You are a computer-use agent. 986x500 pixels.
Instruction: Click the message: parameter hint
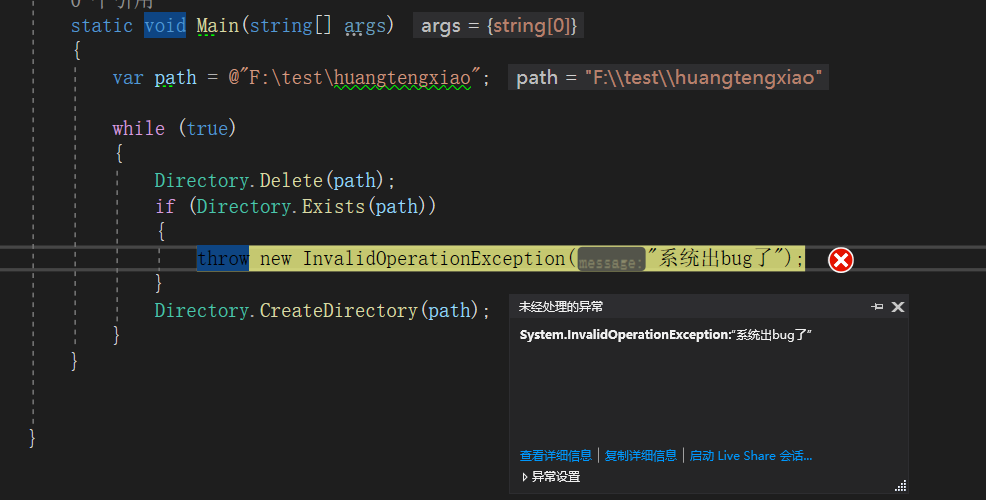(x=611, y=261)
